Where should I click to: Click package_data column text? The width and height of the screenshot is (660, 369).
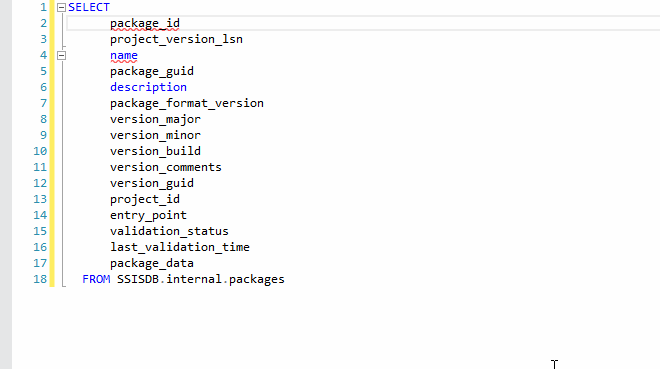[152, 263]
